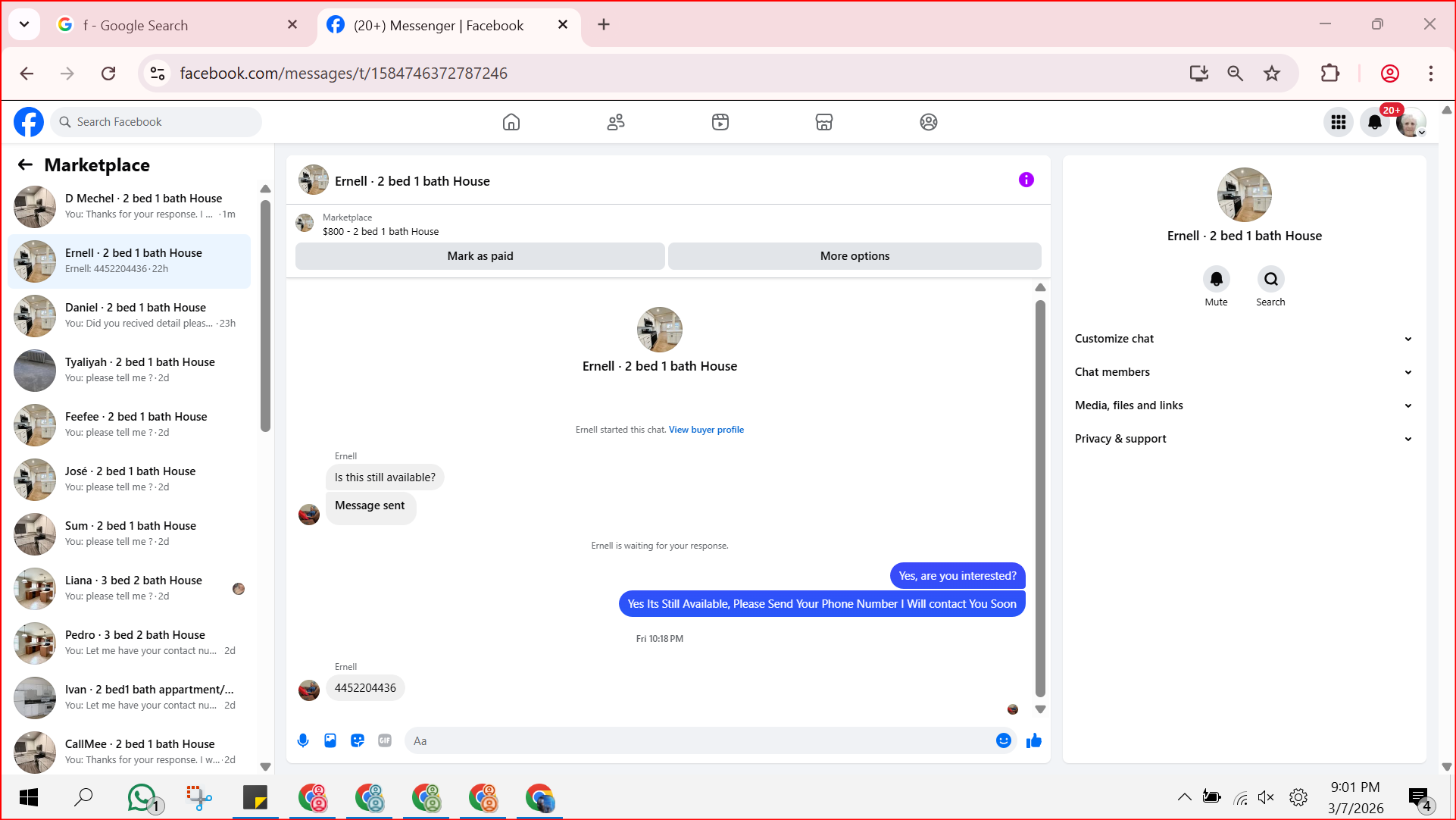Open Windows Start menu
This screenshot has height=820, width=1456.
(29, 797)
